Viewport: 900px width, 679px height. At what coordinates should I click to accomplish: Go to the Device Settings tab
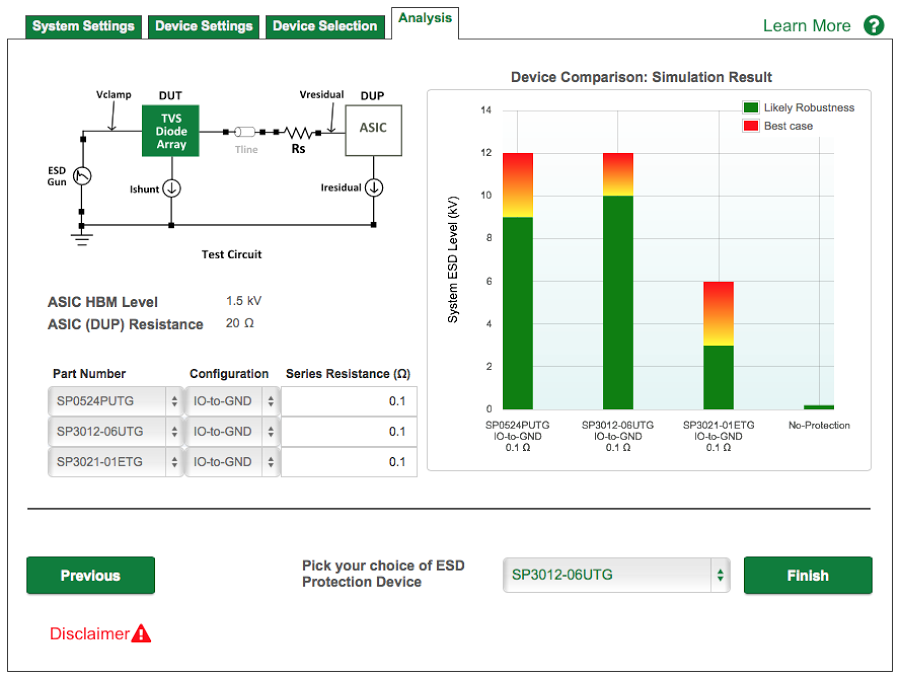pyautogui.click(x=204, y=26)
